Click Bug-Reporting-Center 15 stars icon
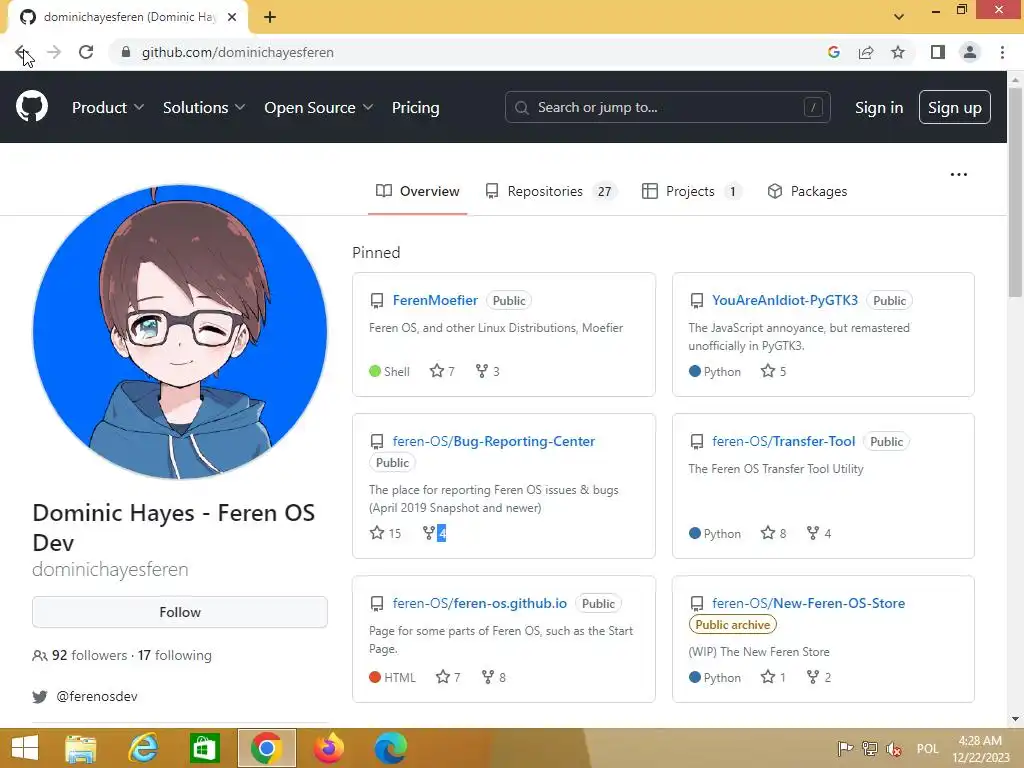 [377, 533]
